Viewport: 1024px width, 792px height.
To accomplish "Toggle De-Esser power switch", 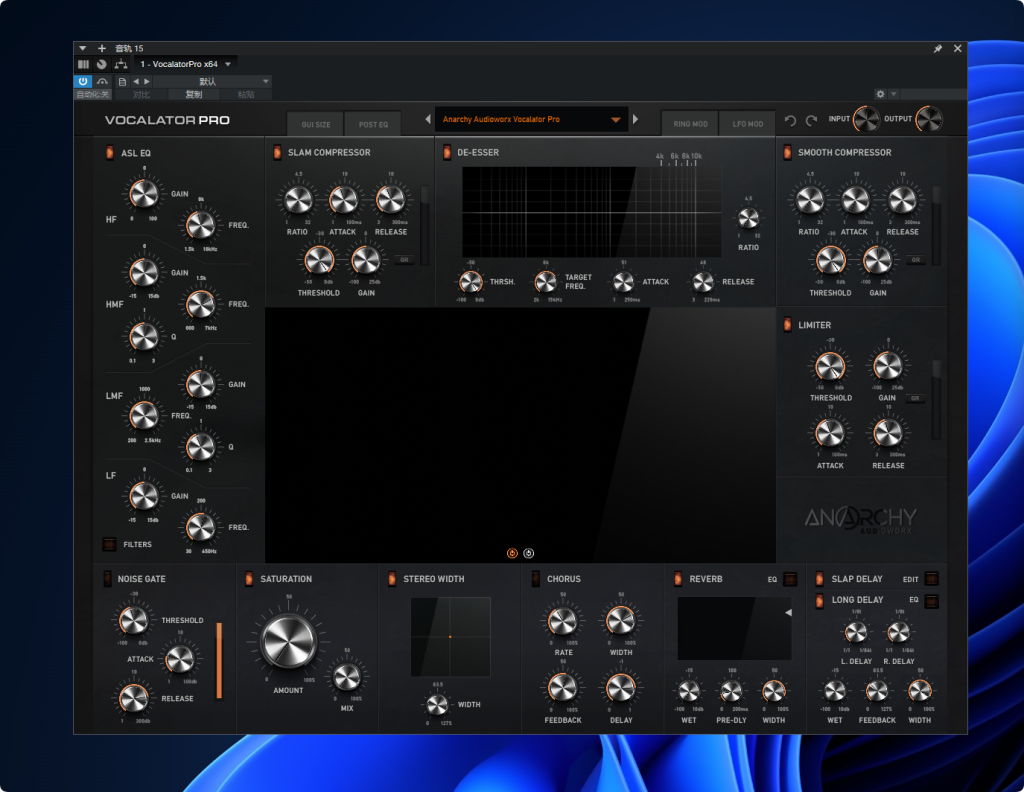I will point(447,152).
